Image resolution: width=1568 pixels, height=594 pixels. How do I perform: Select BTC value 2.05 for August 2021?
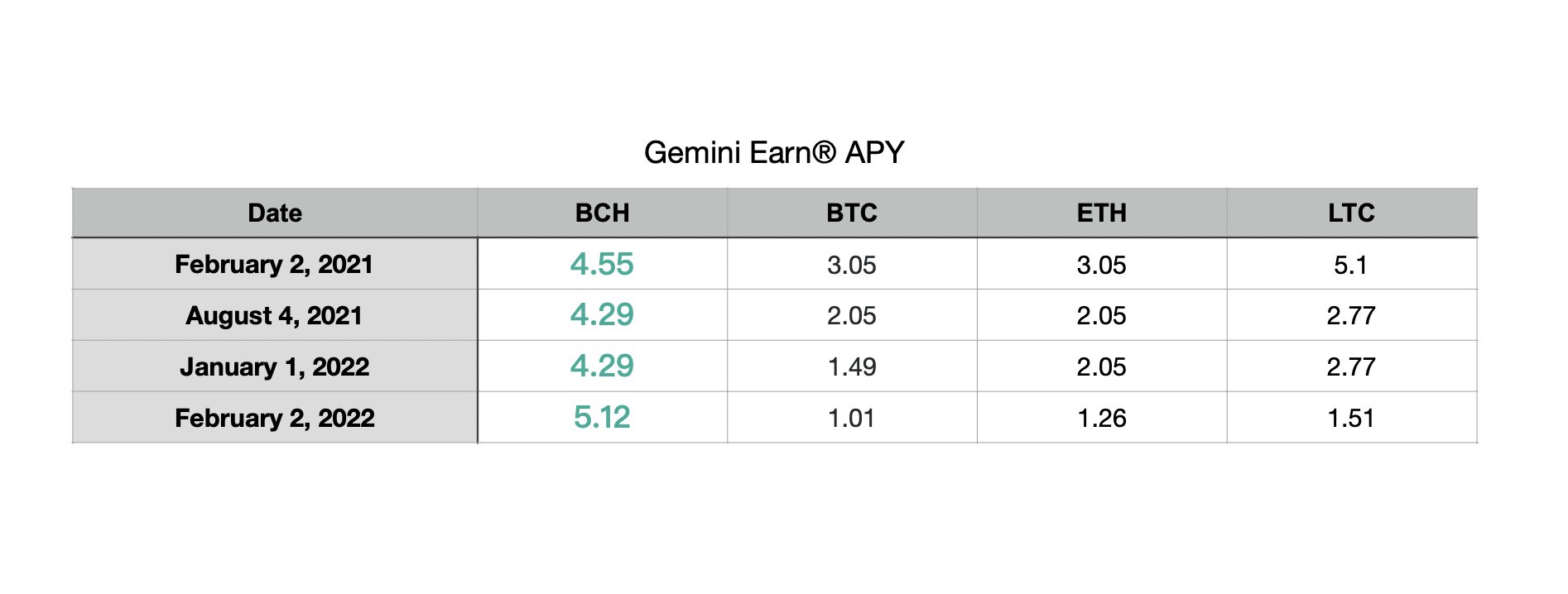[852, 315]
